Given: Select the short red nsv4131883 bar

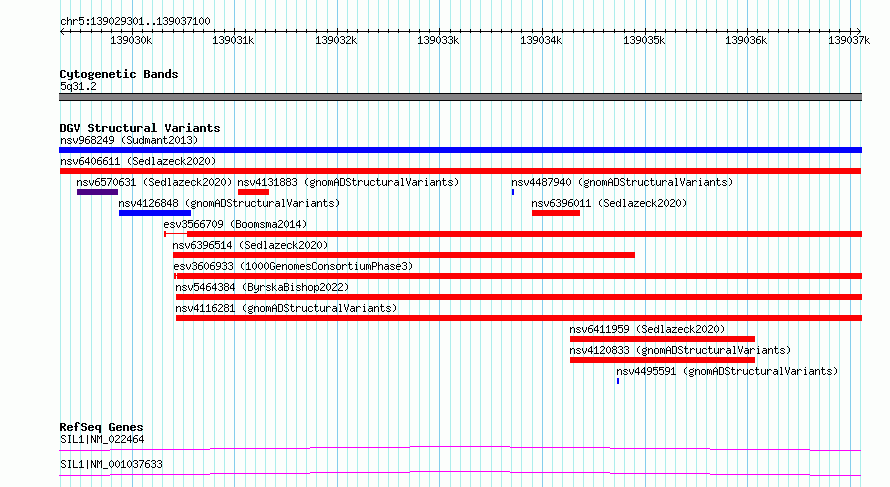Looking at the screenshot, I should [x=253, y=192].
